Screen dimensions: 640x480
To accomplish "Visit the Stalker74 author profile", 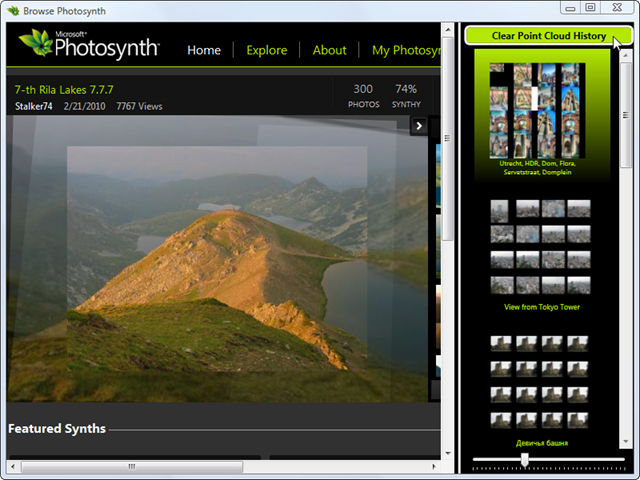I will 35,106.
